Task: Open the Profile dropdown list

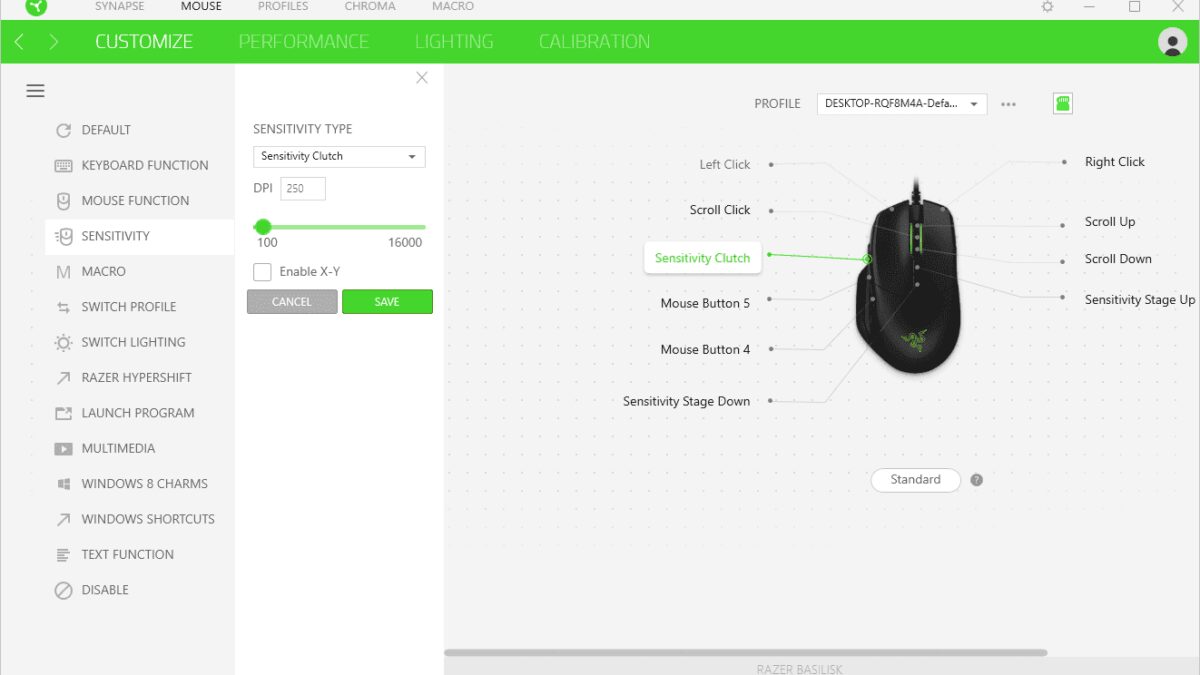Action: 902,104
